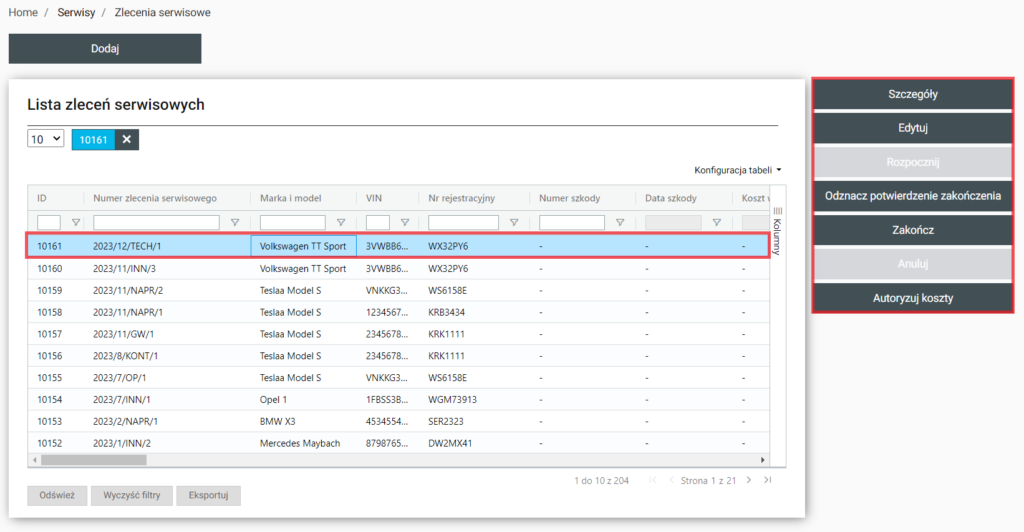Jump to the last page of results

pos(768,481)
